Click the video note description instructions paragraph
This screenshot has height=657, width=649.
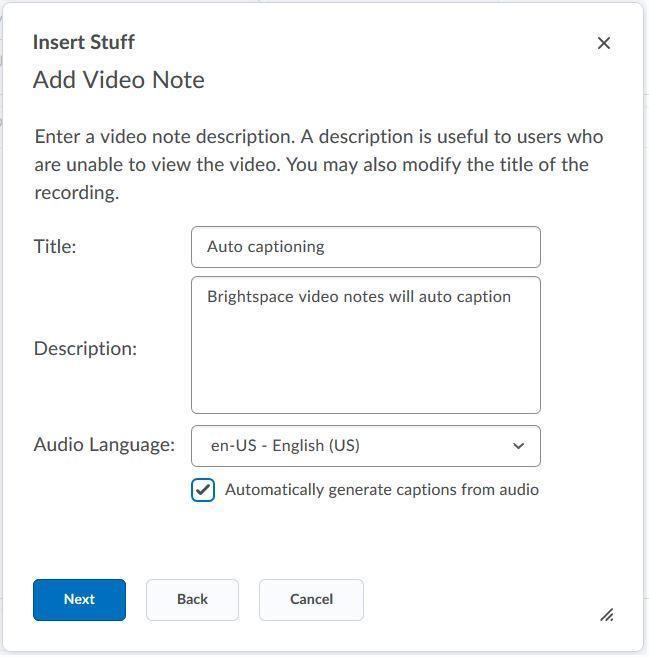click(x=318, y=164)
